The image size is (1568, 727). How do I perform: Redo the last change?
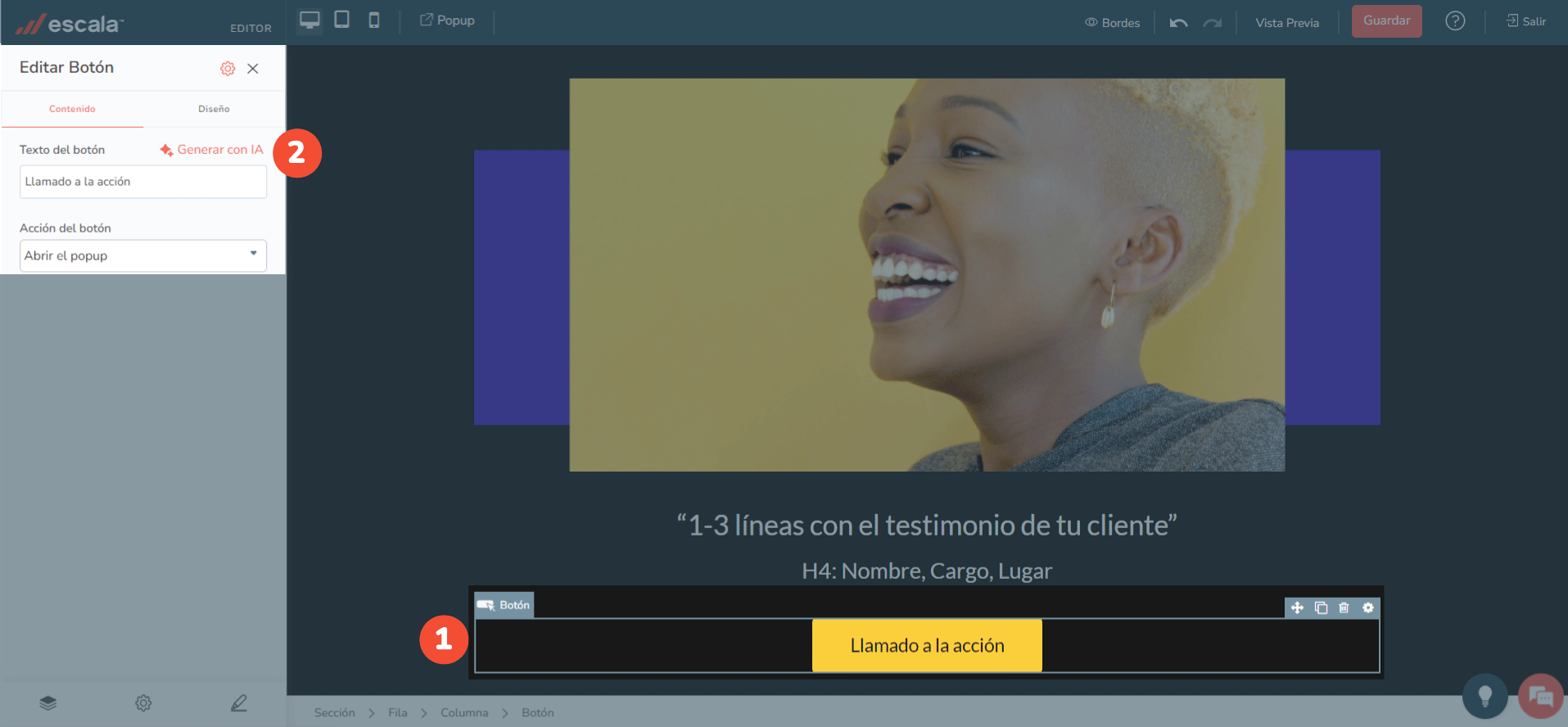click(1213, 23)
